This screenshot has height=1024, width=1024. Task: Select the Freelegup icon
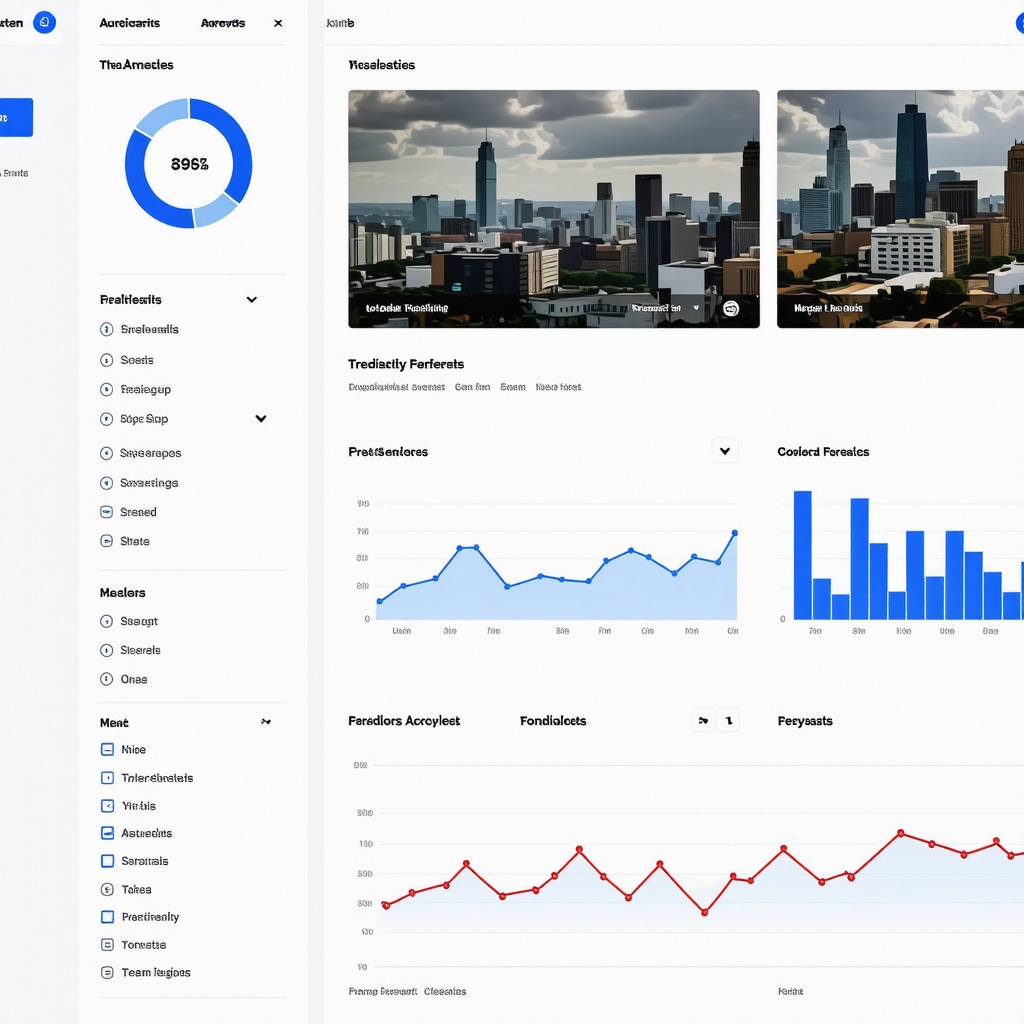106,389
